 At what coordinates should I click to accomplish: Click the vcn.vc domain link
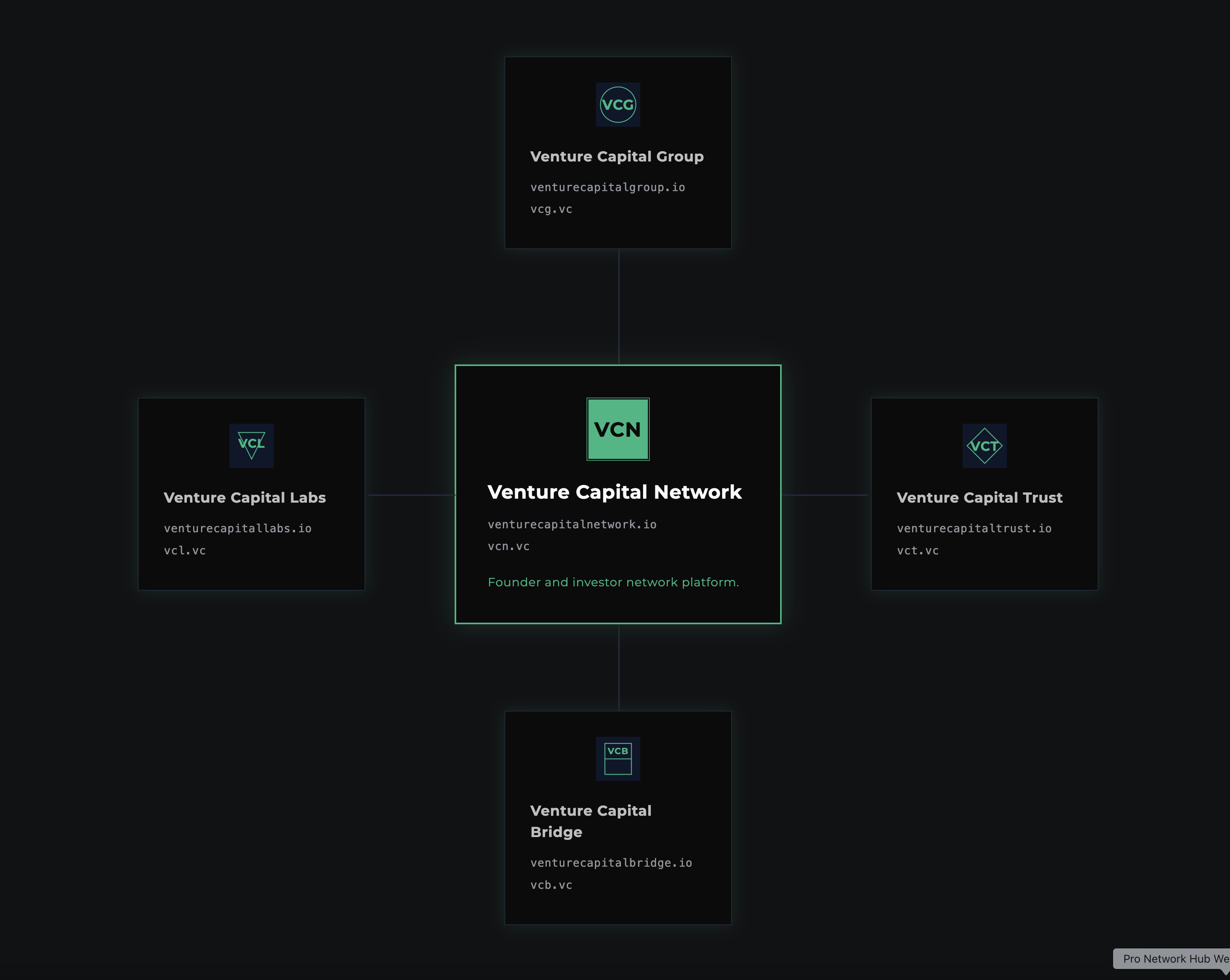pos(508,546)
